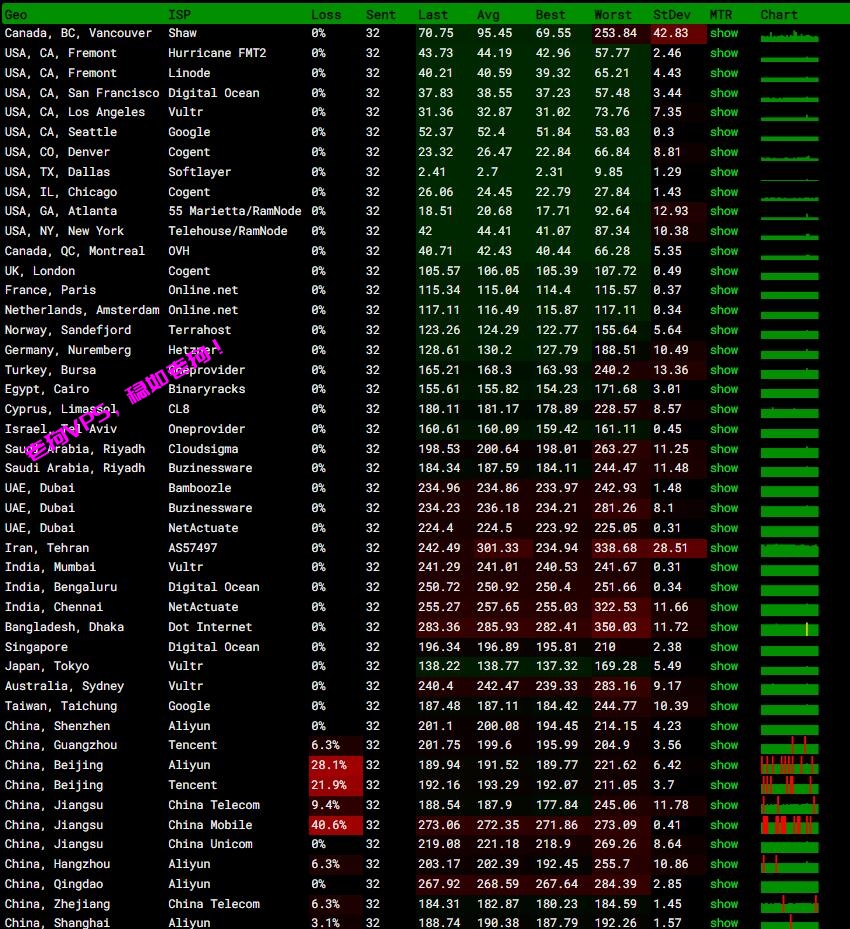Click 'show' for Iran AS57497 row
The width and height of the screenshot is (850, 929).
click(724, 548)
